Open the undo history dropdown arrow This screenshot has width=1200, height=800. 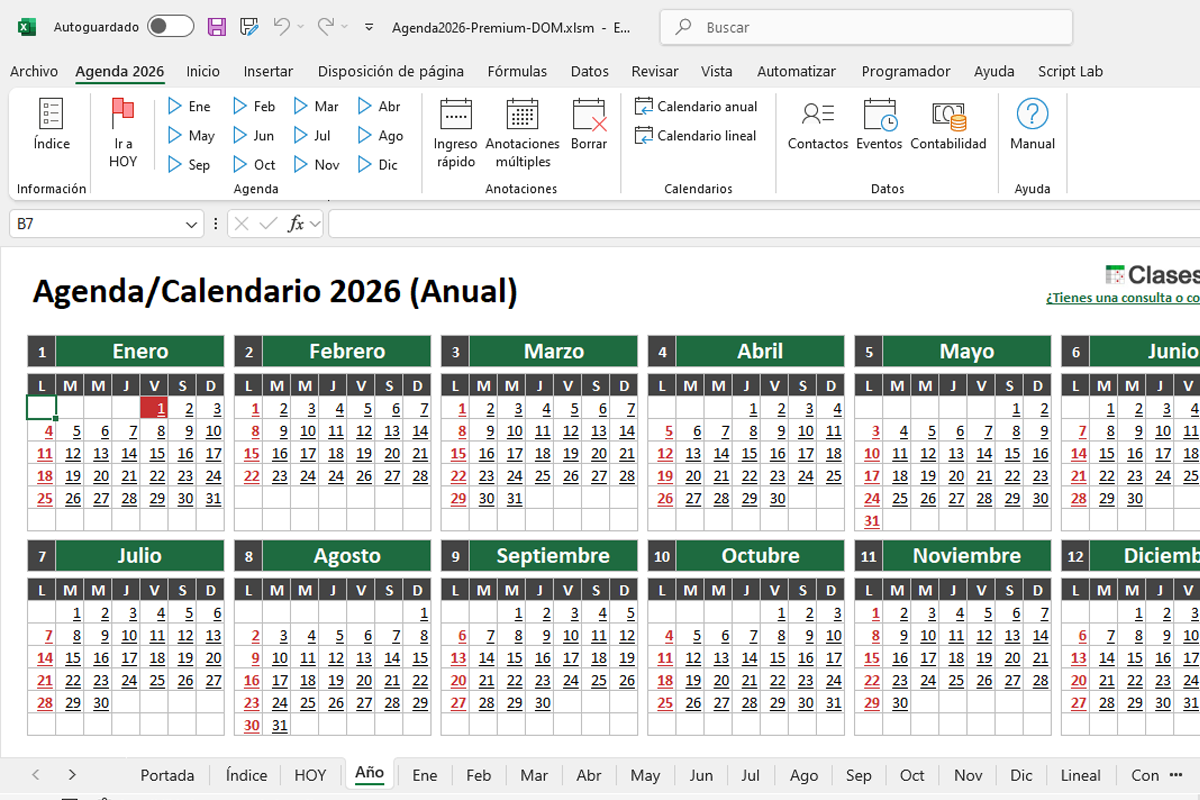[x=302, y=27]
